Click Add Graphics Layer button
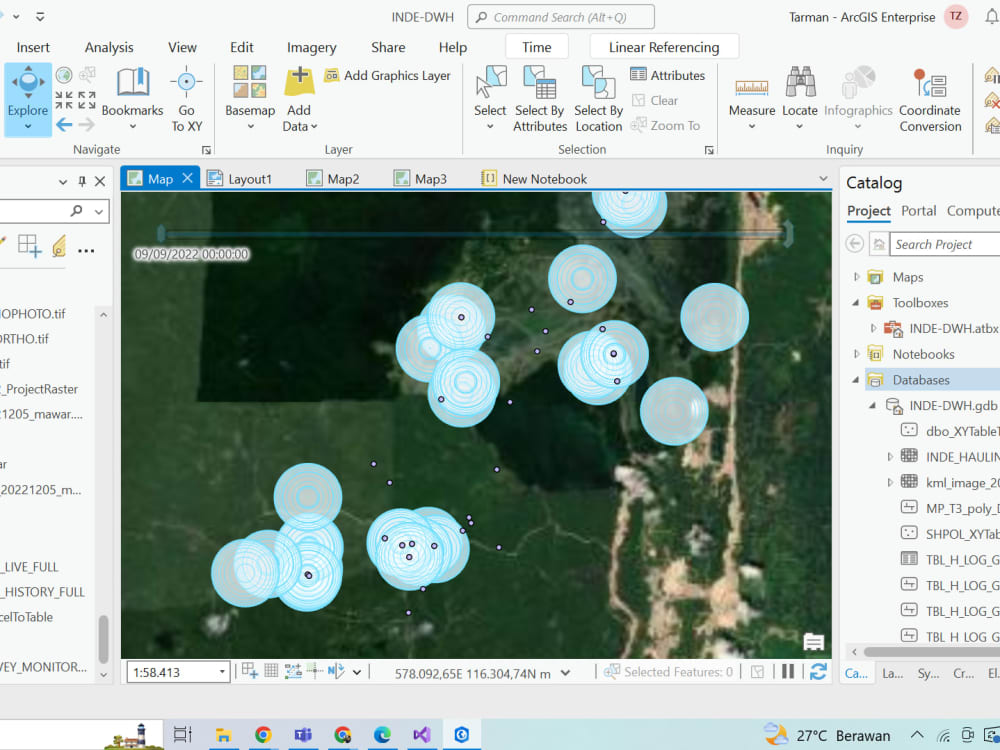1000x750 pixels. click(388, 75)
